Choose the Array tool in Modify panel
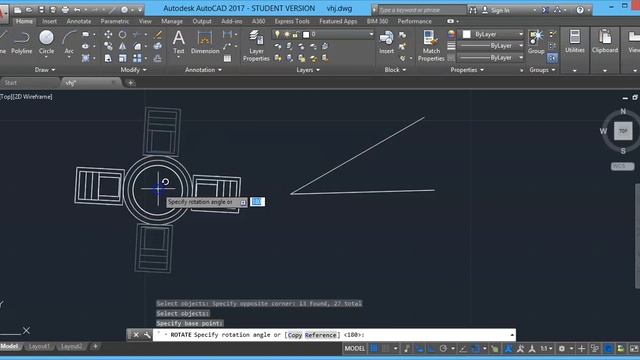Screen dimensions: 640x360 [x=137, y=58]
